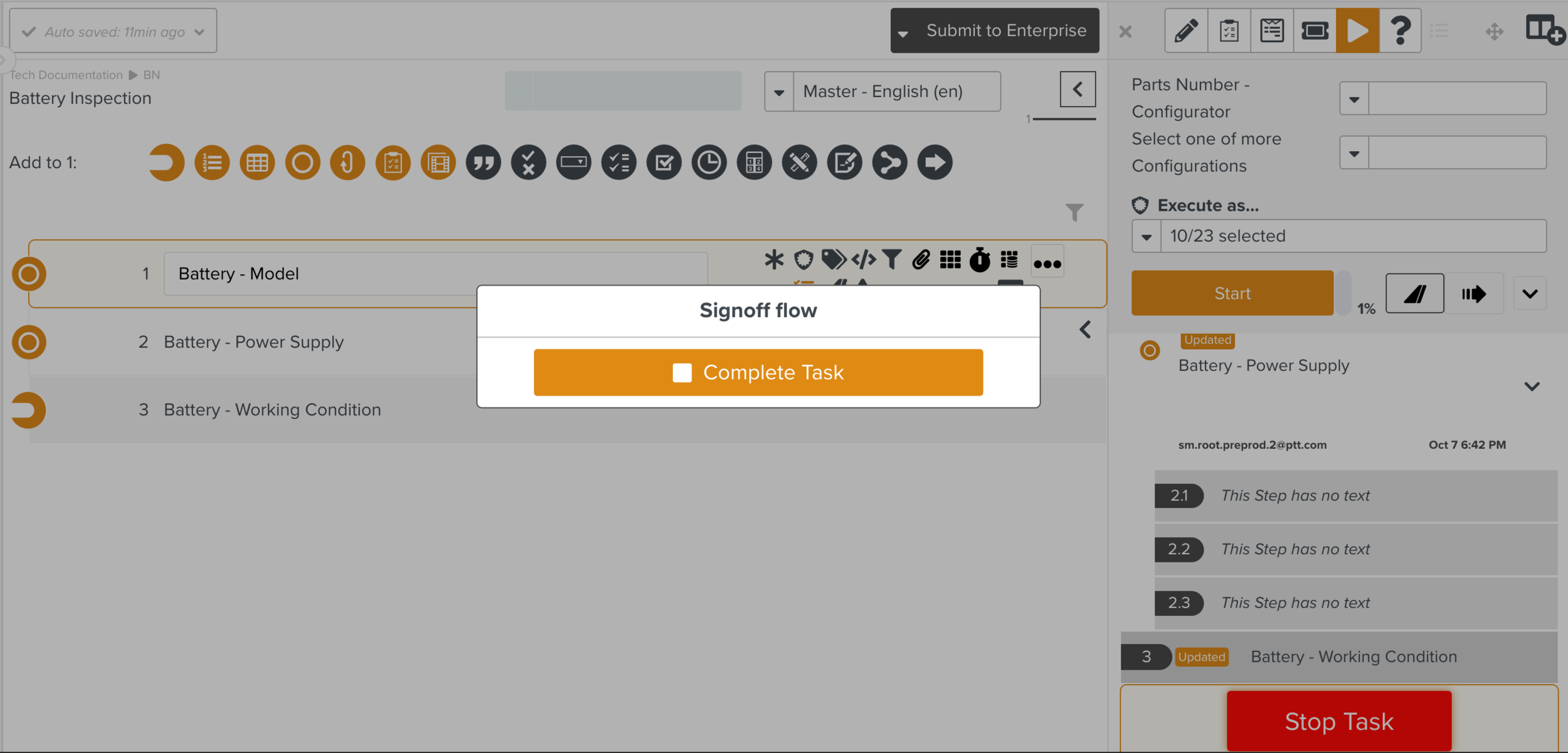Open the Help question mark panel

[x=1401, y=30]
